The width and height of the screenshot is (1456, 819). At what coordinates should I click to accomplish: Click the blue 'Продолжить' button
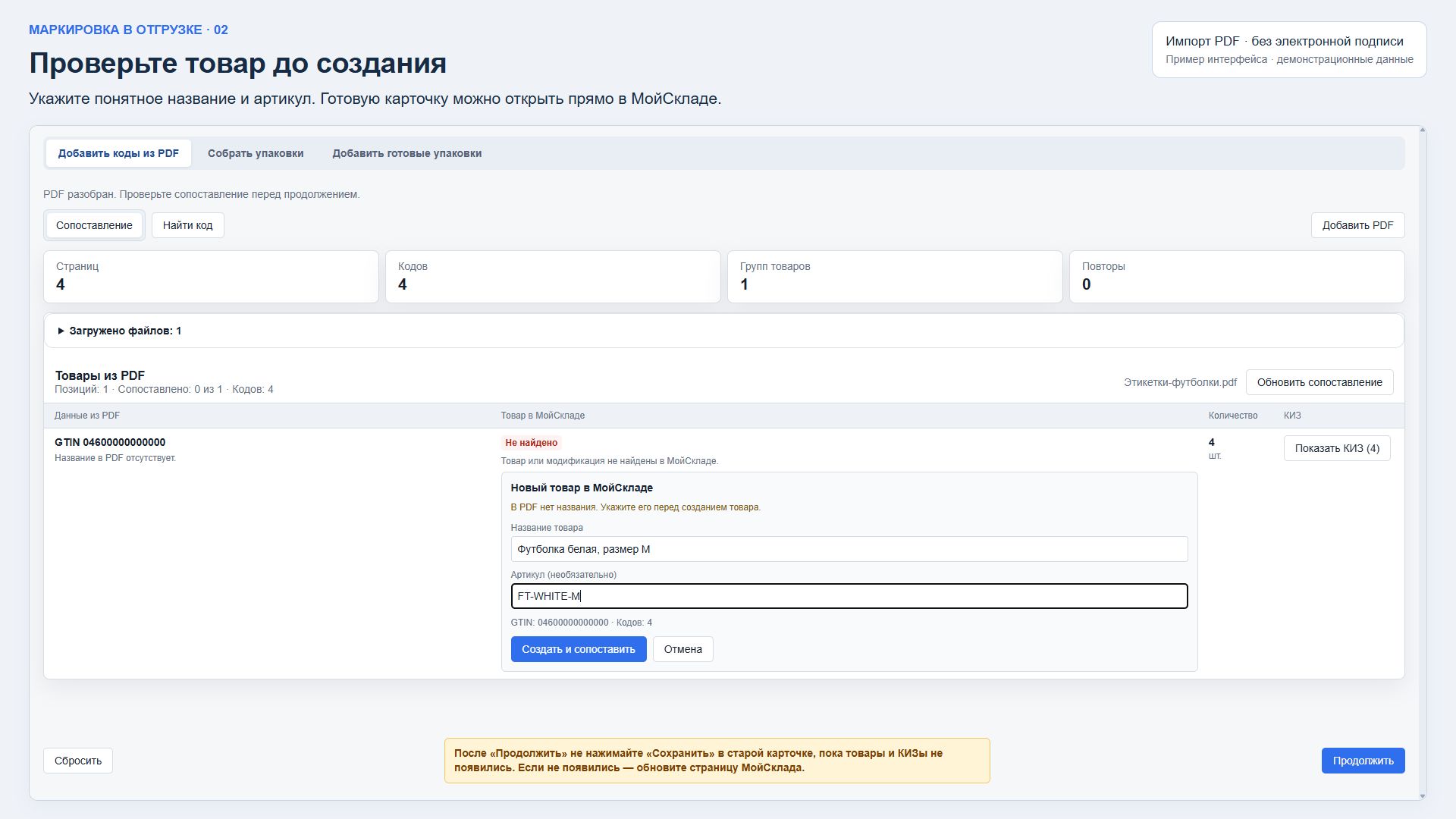(1363, 761)
